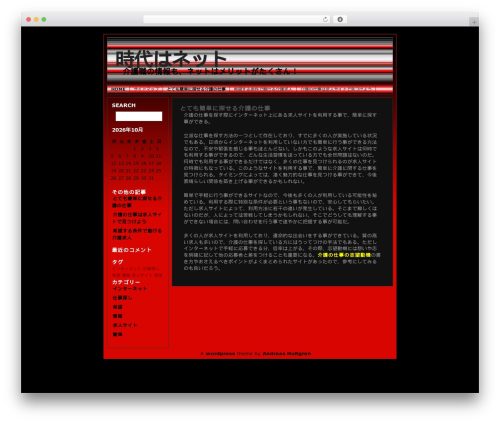The height and width of the screenshot is (423, 500).
Task: Click the インターネット tag in the tag cloud
Action: 127,269
